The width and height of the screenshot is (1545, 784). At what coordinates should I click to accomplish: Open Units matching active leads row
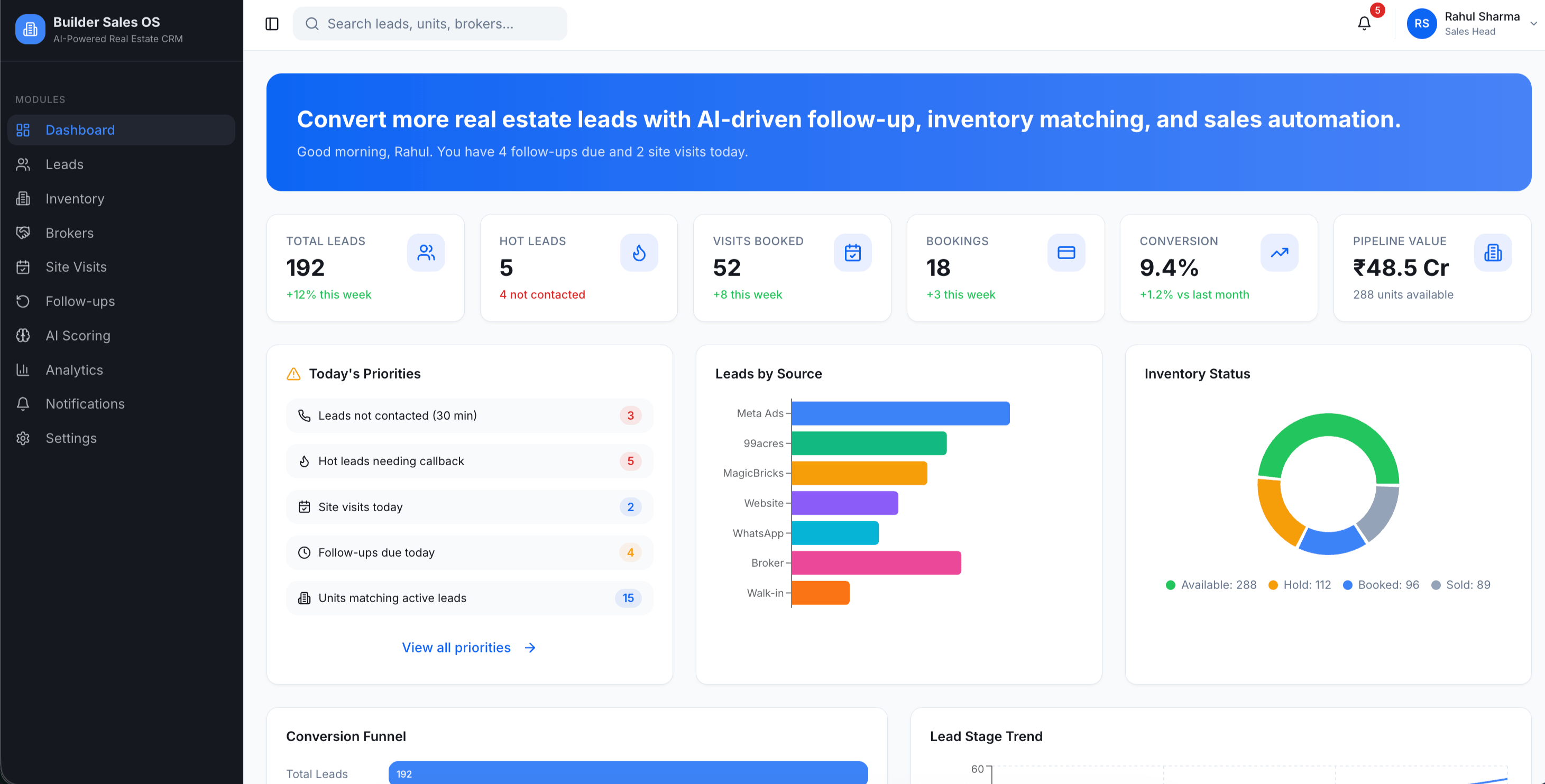470,598
